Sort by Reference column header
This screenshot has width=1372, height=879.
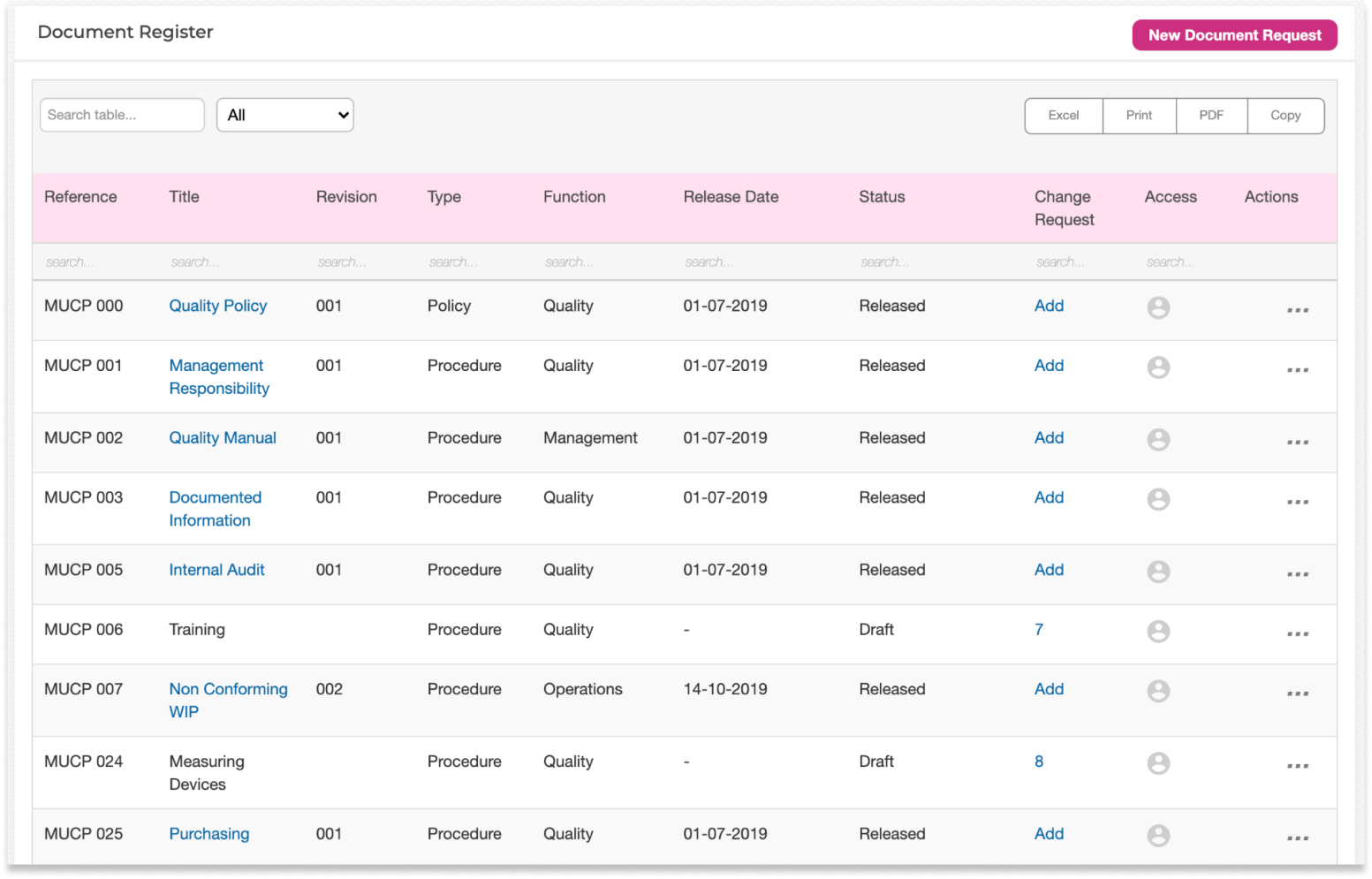tap(80, 197)
